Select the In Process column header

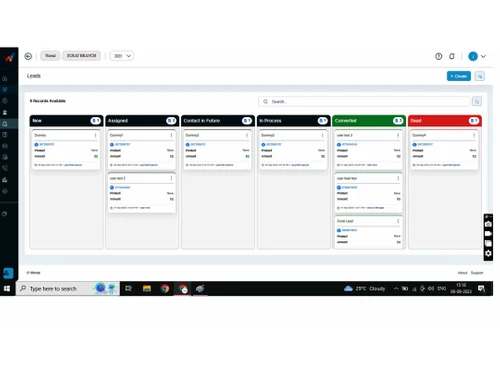coord(293,121)
